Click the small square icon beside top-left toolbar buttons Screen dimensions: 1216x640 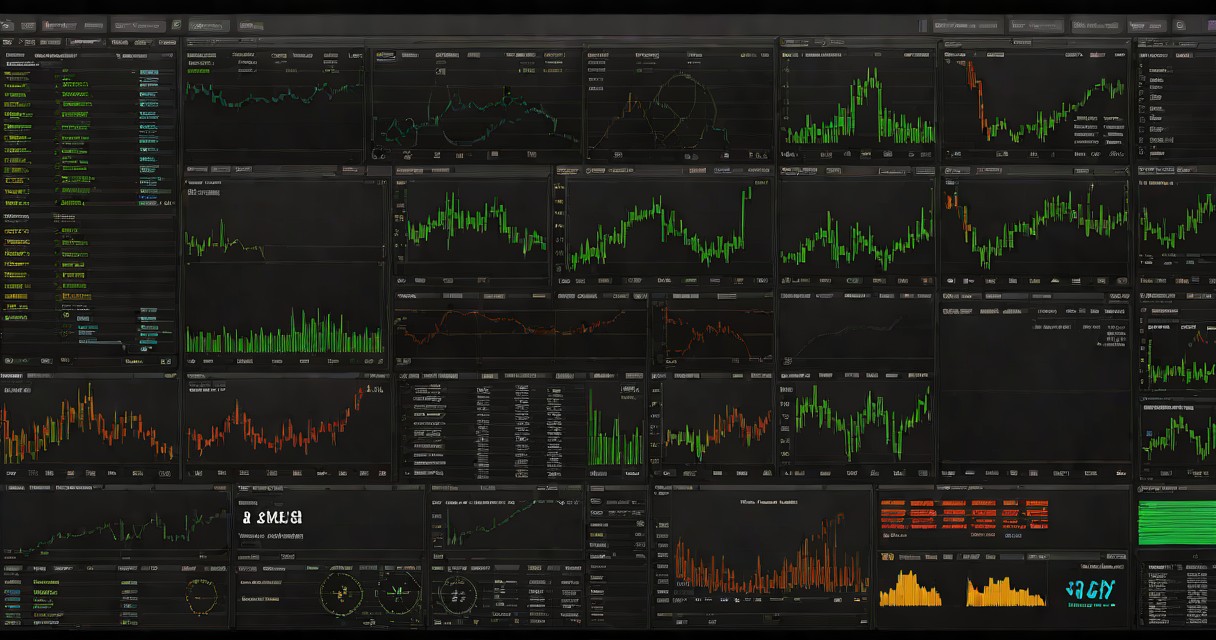pyautogui.click(x=176, y=25)
